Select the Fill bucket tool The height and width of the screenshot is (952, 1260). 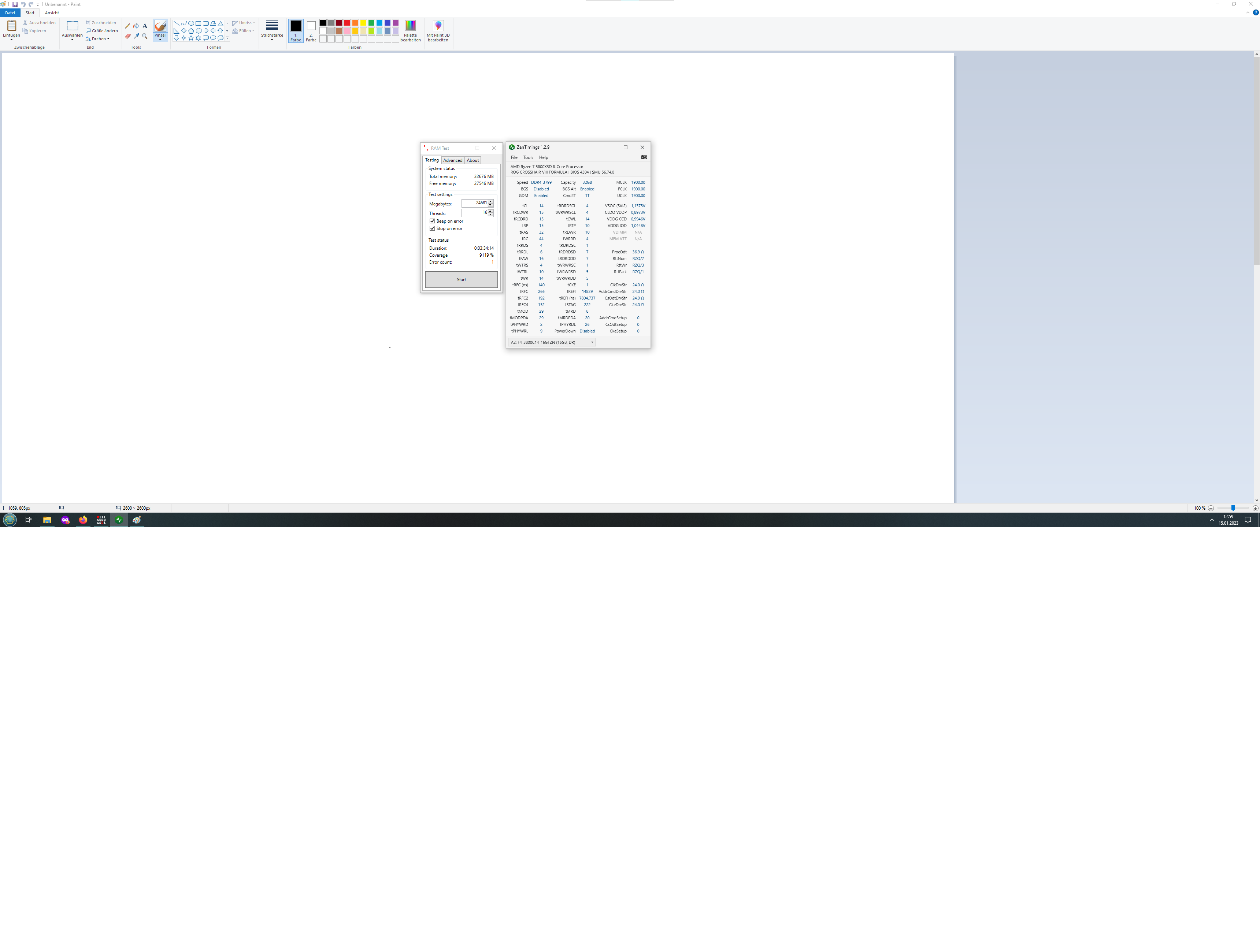pos(136,26)
